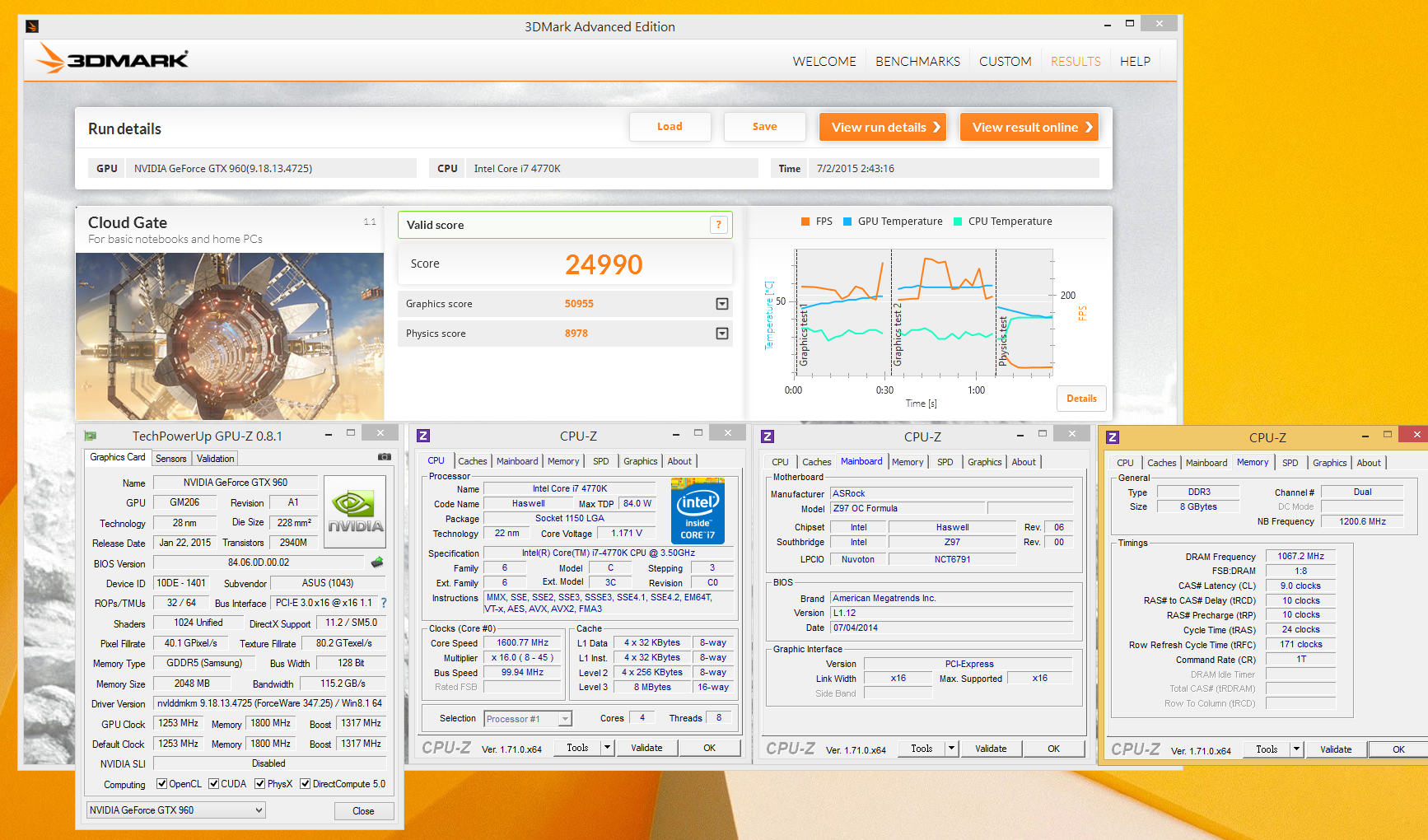The image size is (1428, 840).
Task: Click the Save button in Run details
Action: click(764, 127)
